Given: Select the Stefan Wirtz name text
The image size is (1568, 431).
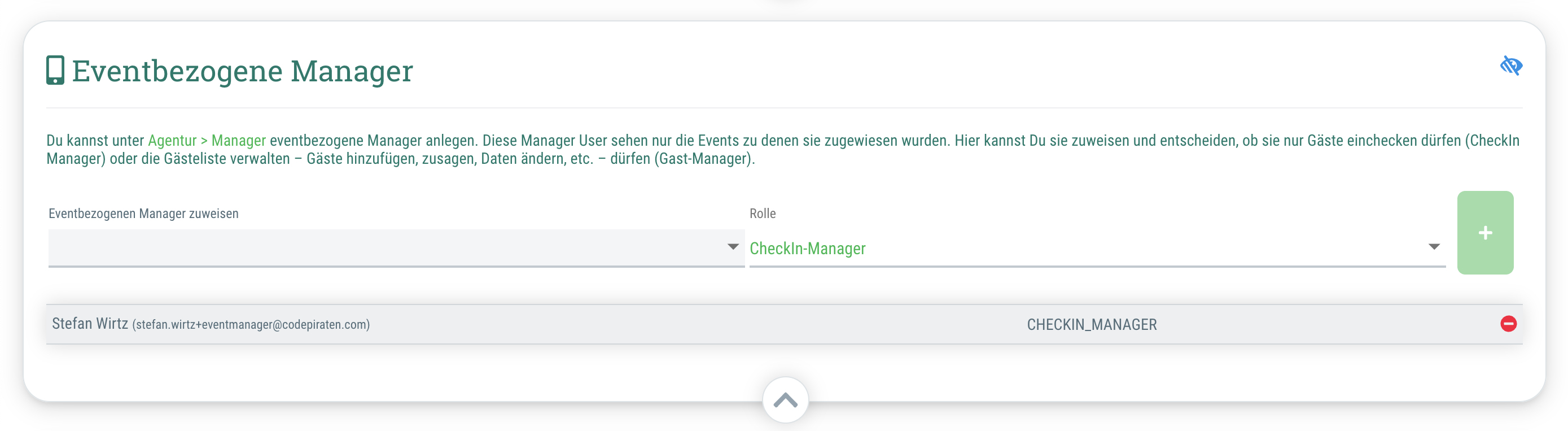Looking at the screenshot, I should (90, 324).
